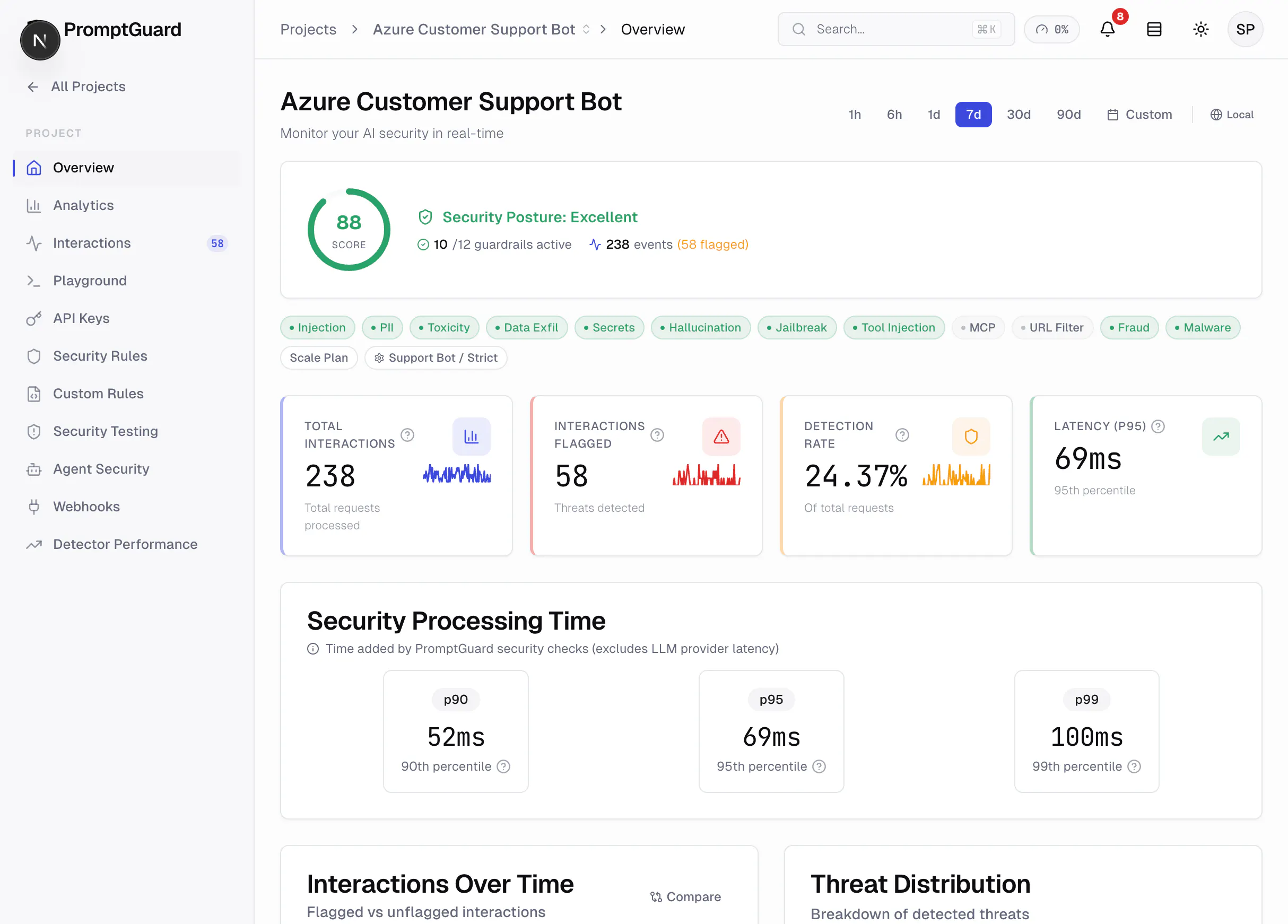
Task: Select the 7d time range
Action: pyautogui.click(x=973, y=114)
